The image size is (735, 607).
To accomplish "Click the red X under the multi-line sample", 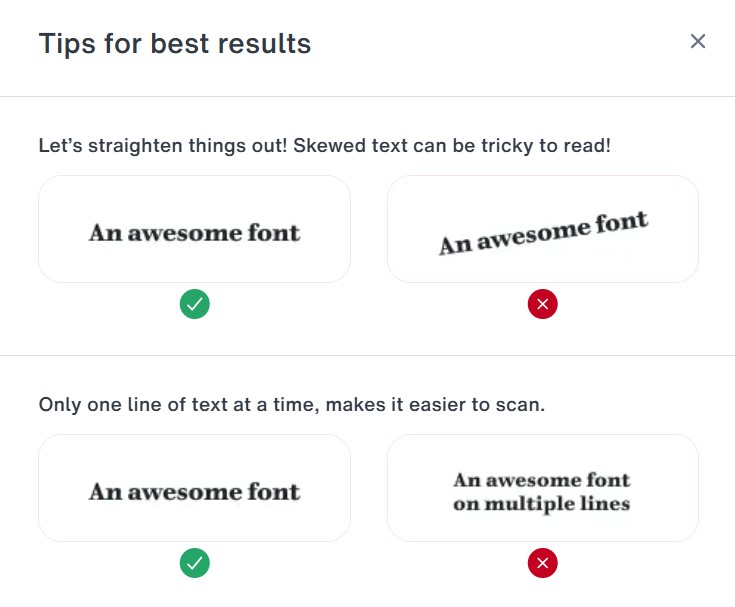I will click(x=542, y=563).
